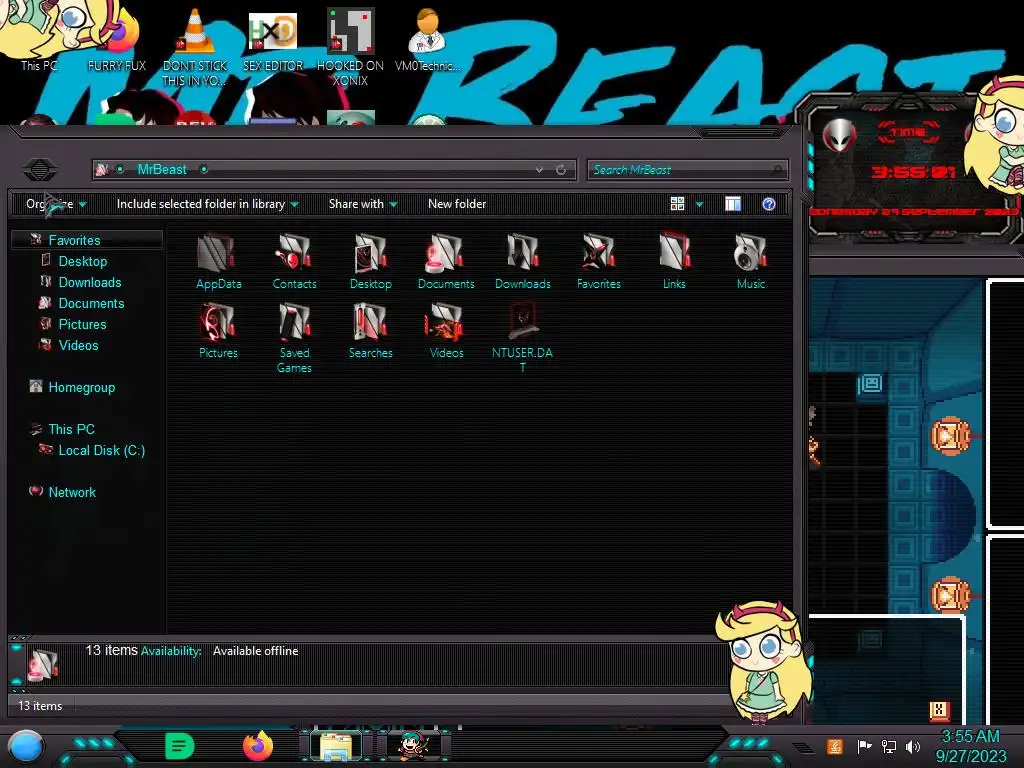Open the Desktop folder in file pane

370,261
